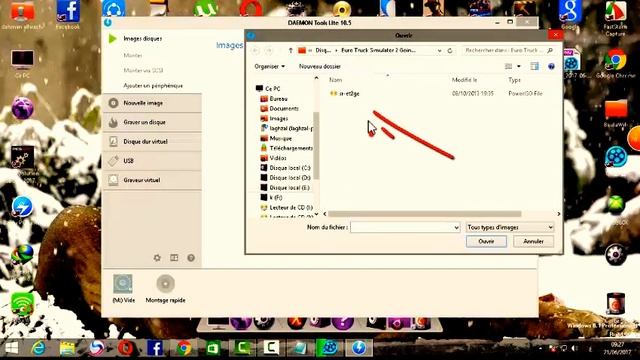Open the view options dropdown arrow

click(x=519, y=66)
